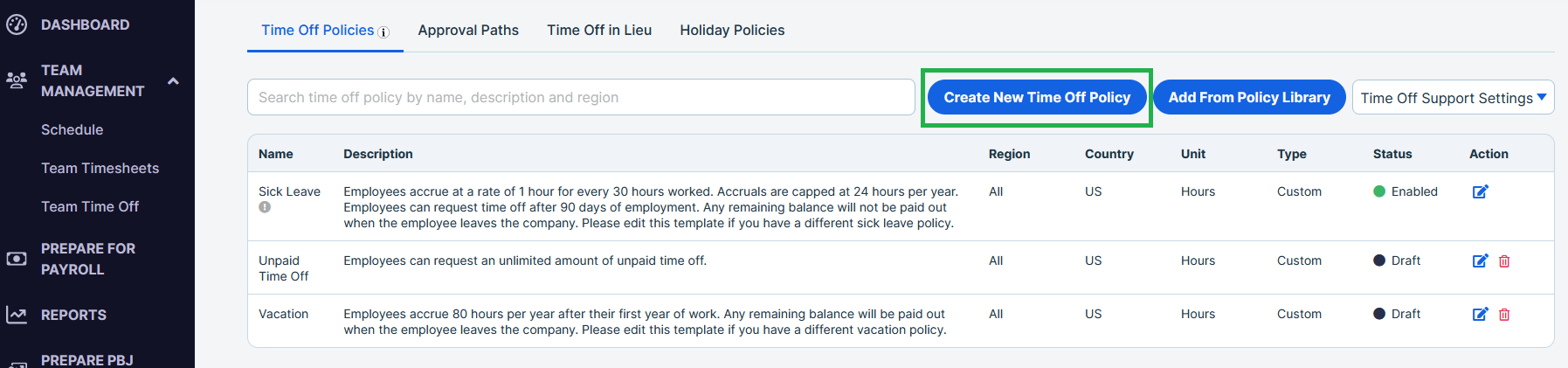Click Add From Policy Library button
1568x368 pixels.
pos(1249,97)
